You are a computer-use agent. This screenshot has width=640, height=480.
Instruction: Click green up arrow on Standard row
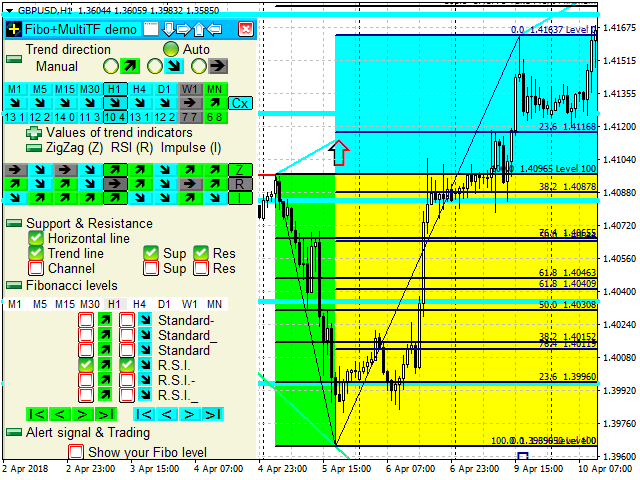(x=105, y=350)
